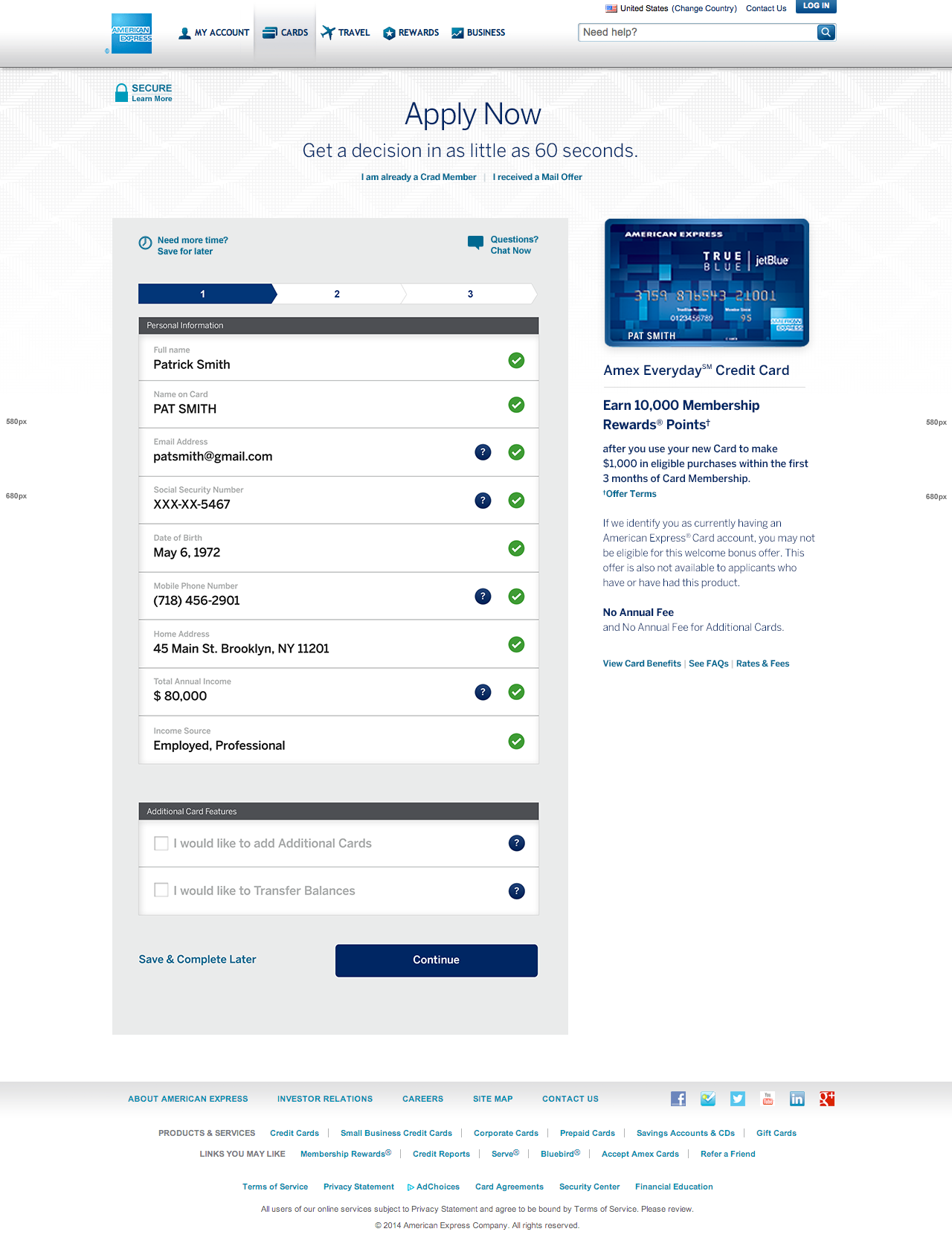Open the Cards menu
This screenshot has width=952, height=1249.
coord(285,33)
